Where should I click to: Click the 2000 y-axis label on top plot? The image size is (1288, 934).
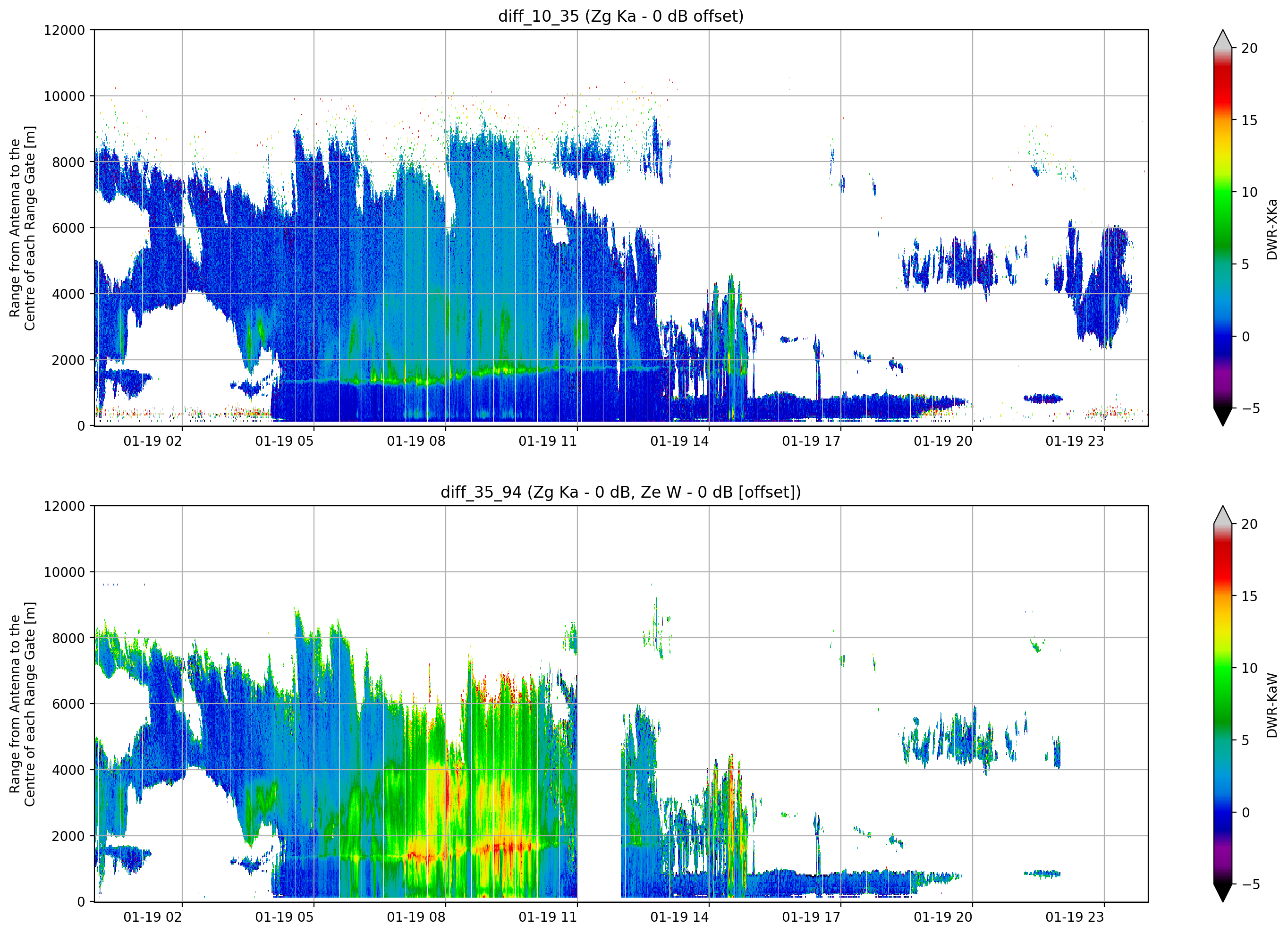pos(68,360)
